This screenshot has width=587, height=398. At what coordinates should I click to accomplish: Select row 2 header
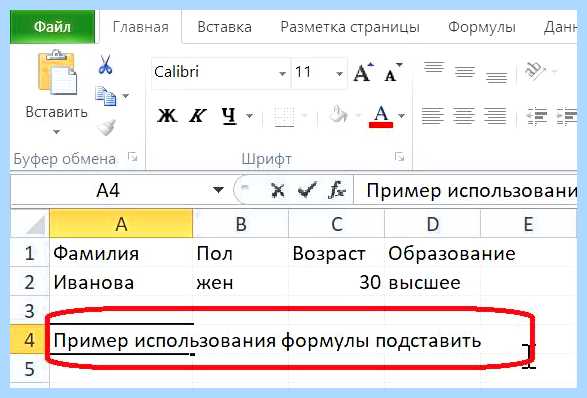(30, 282)
